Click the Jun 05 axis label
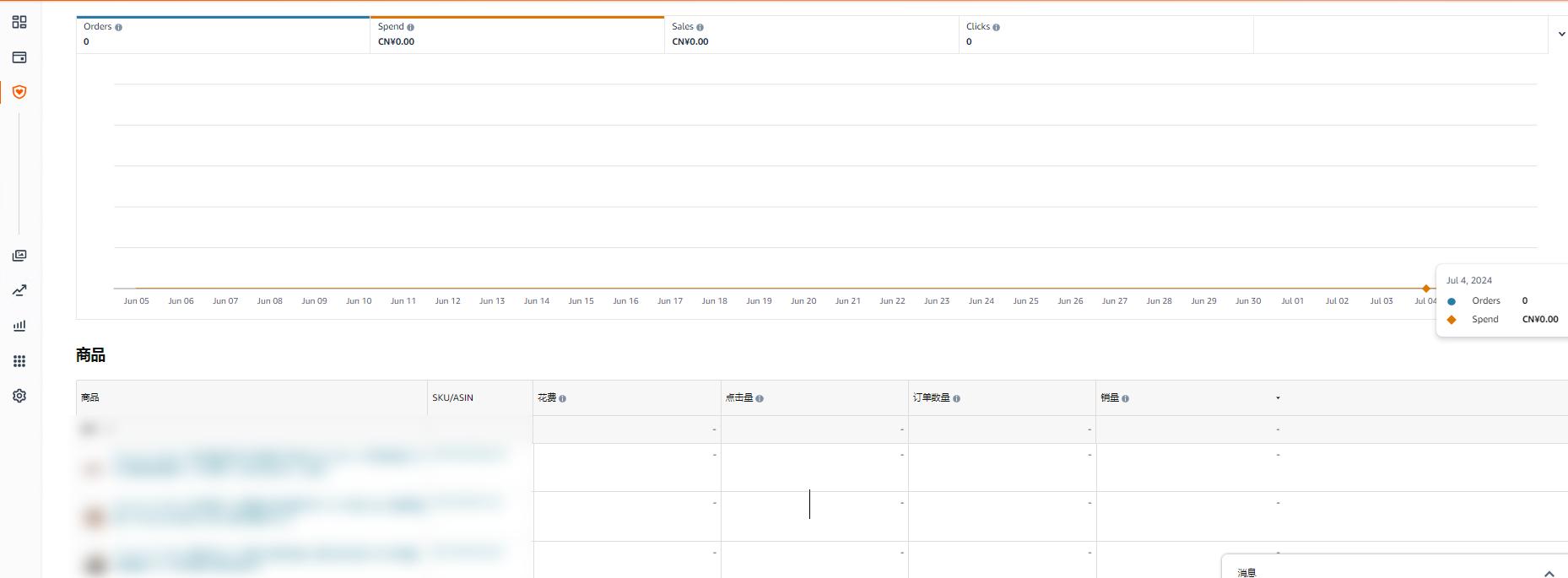The width and height of the screenshot is (1568, 578). point(136,301)
